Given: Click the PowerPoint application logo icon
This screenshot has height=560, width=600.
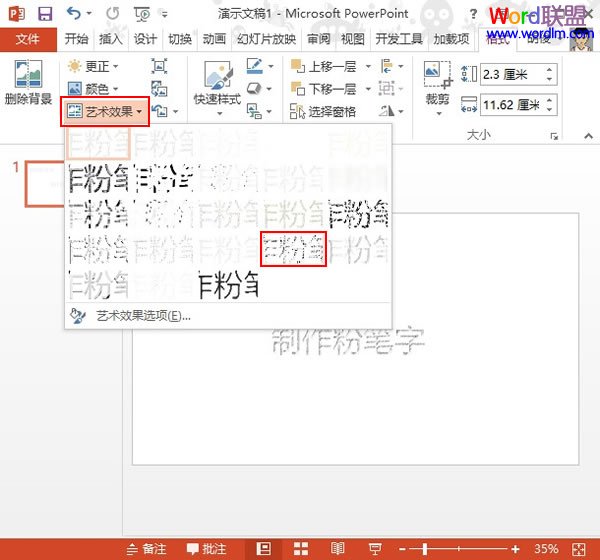Looking at the screenshot, I should 17,14.
